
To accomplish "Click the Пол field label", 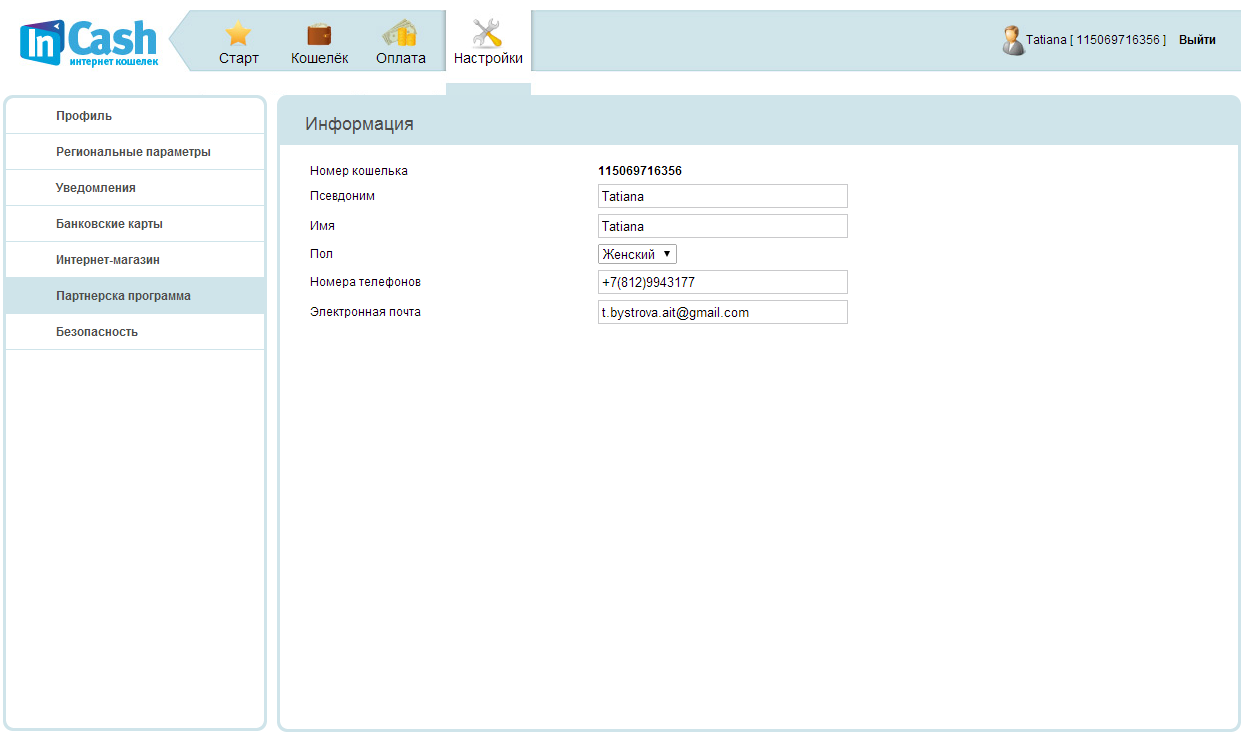I will click(x=321, y=254).
